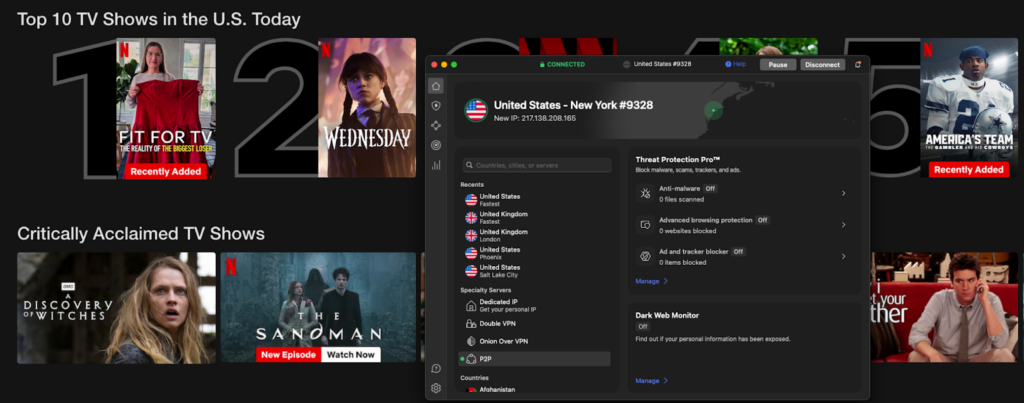Expand Advanced browsing protection chevron
1024x403 pixels.
[x=844, y=225]
